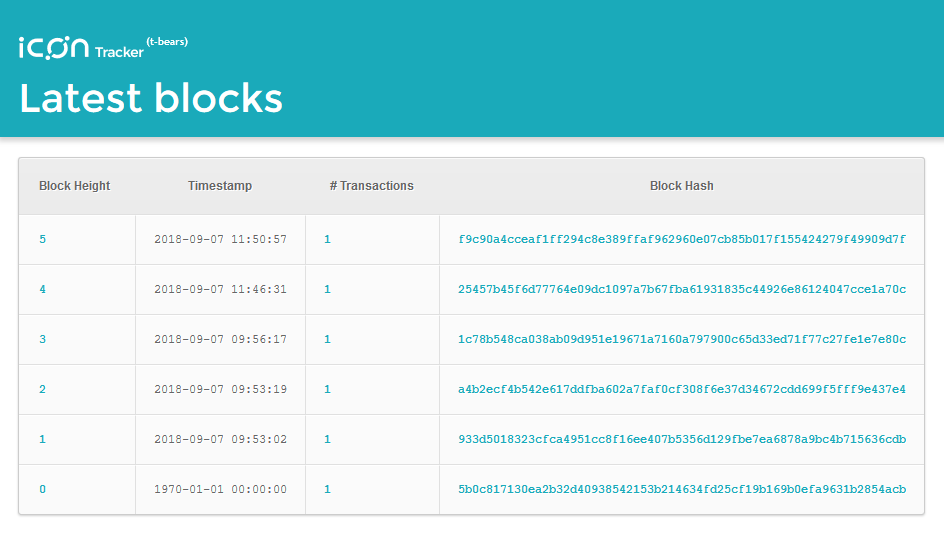Open genesis block height 0 link
This screenshot has width=944, height=537.
[x=42, y=489]
